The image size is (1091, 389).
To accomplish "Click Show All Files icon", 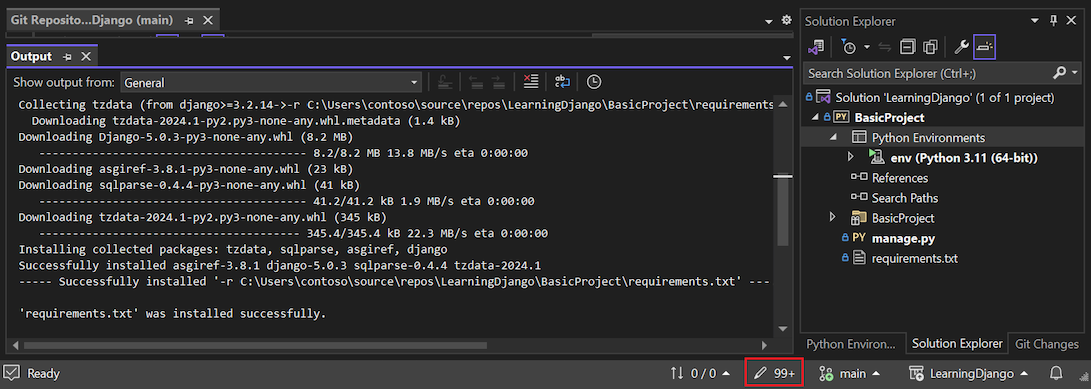I will (930, 47).
